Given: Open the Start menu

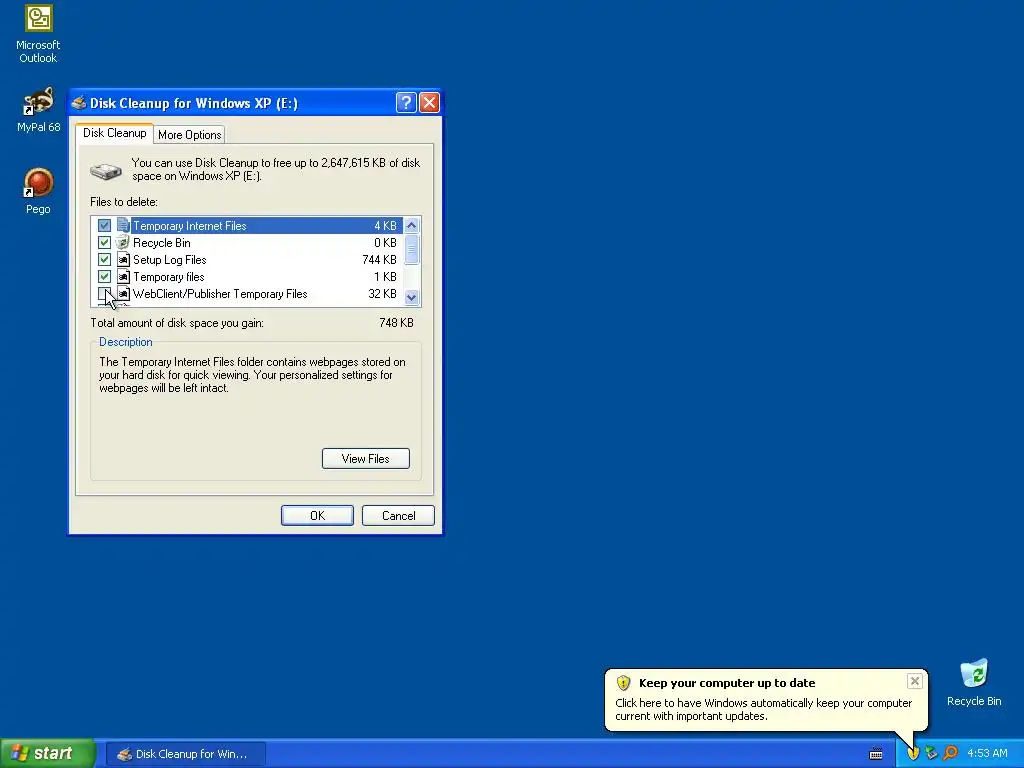Looking at the screenshot, I should pyautogui.click(x=47, y=753).
